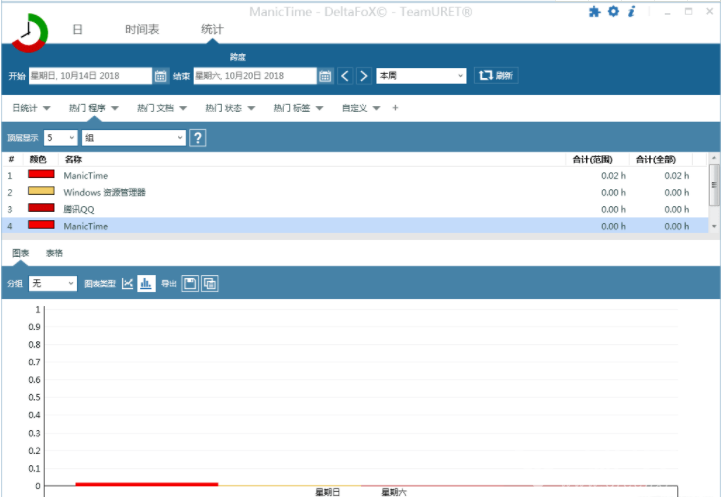Switch to the 日 tab

tap(77, 29)
